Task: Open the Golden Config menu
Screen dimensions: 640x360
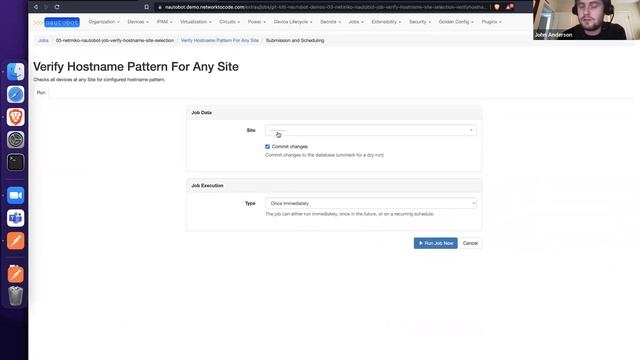Action: 456,22
